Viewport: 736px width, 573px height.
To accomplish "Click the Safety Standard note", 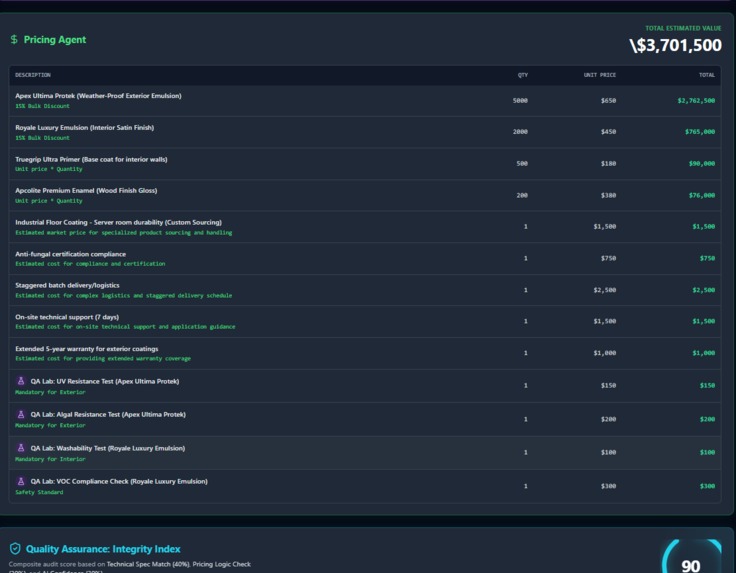I will tap(39, 492).
